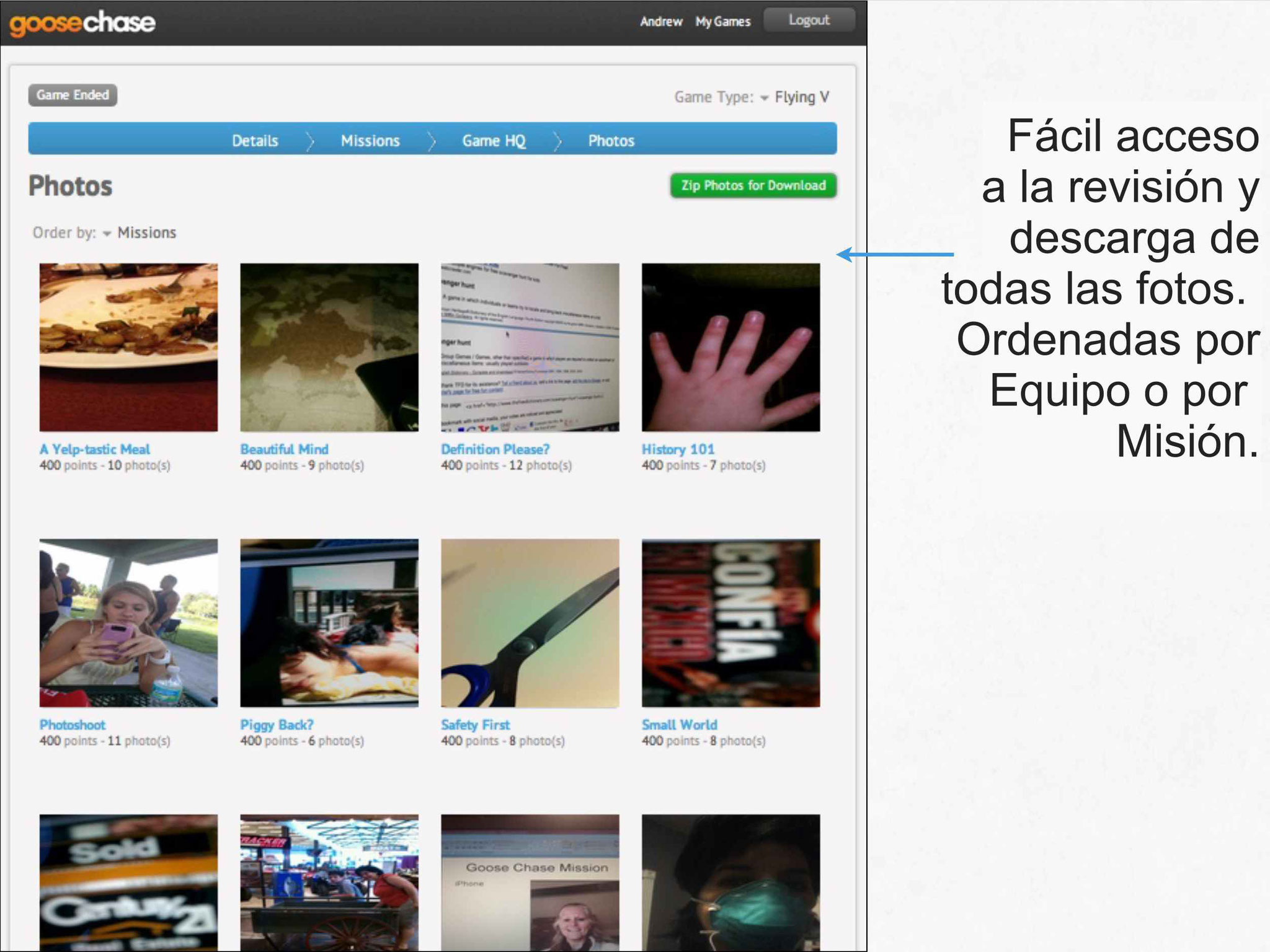This screenshot has width=1270, height=952.
Task: Open the History 101 hand thumbnail
Action: (730, 347)
